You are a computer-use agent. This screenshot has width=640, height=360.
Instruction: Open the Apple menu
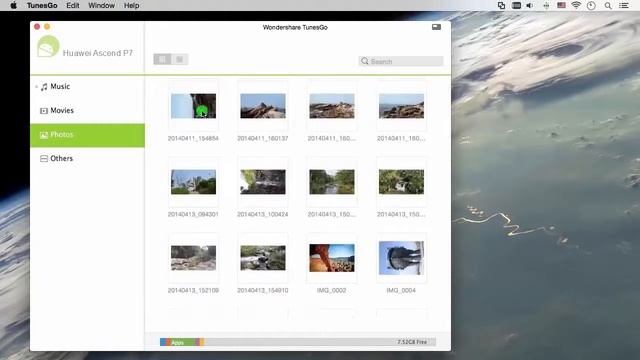(x=13, y=5)
